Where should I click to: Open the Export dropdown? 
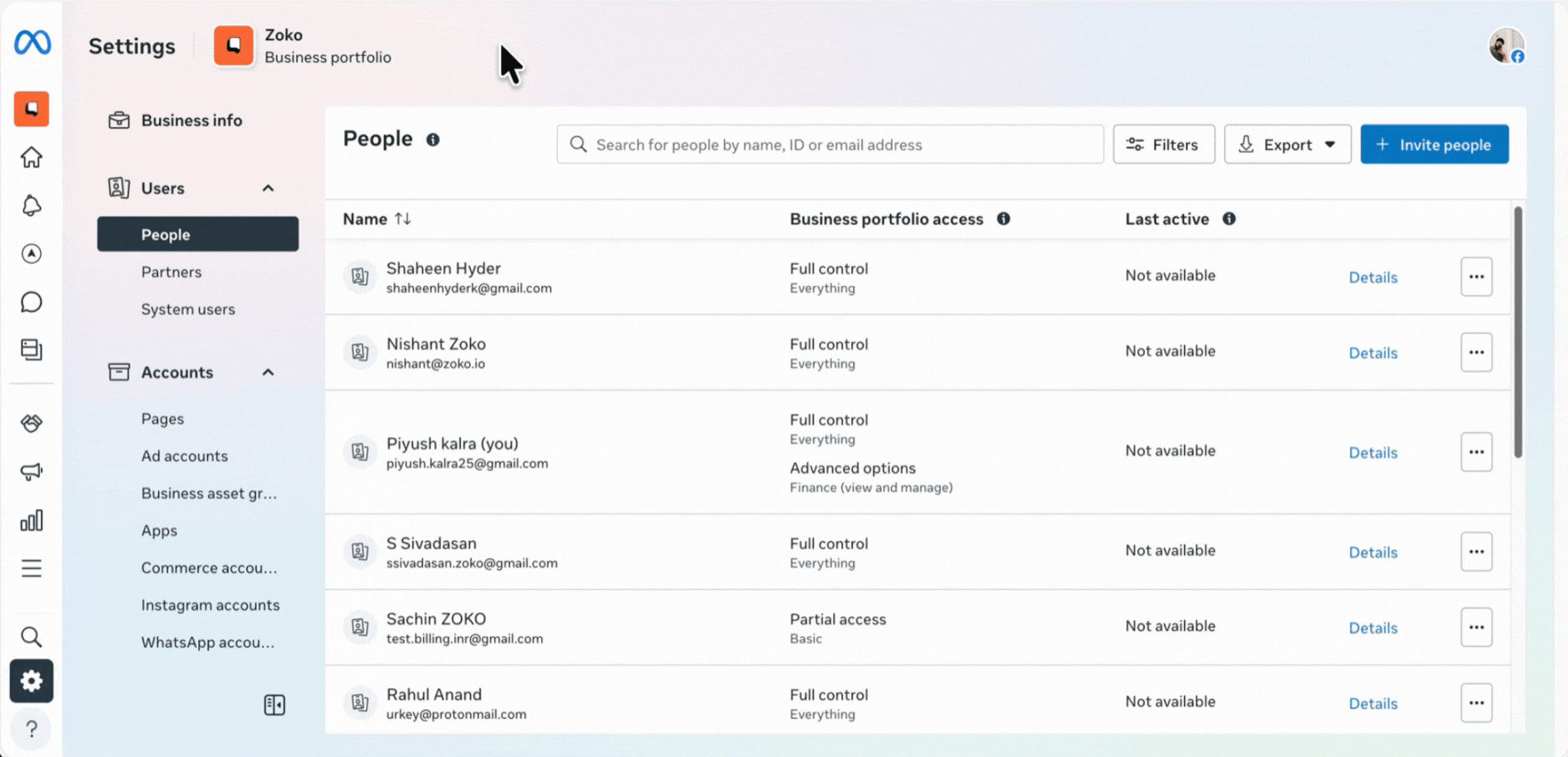1288,145
